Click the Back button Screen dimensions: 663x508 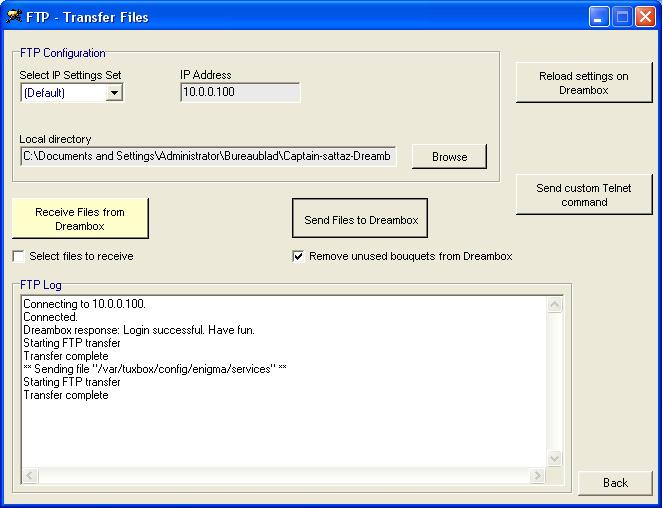pos(615,483)
